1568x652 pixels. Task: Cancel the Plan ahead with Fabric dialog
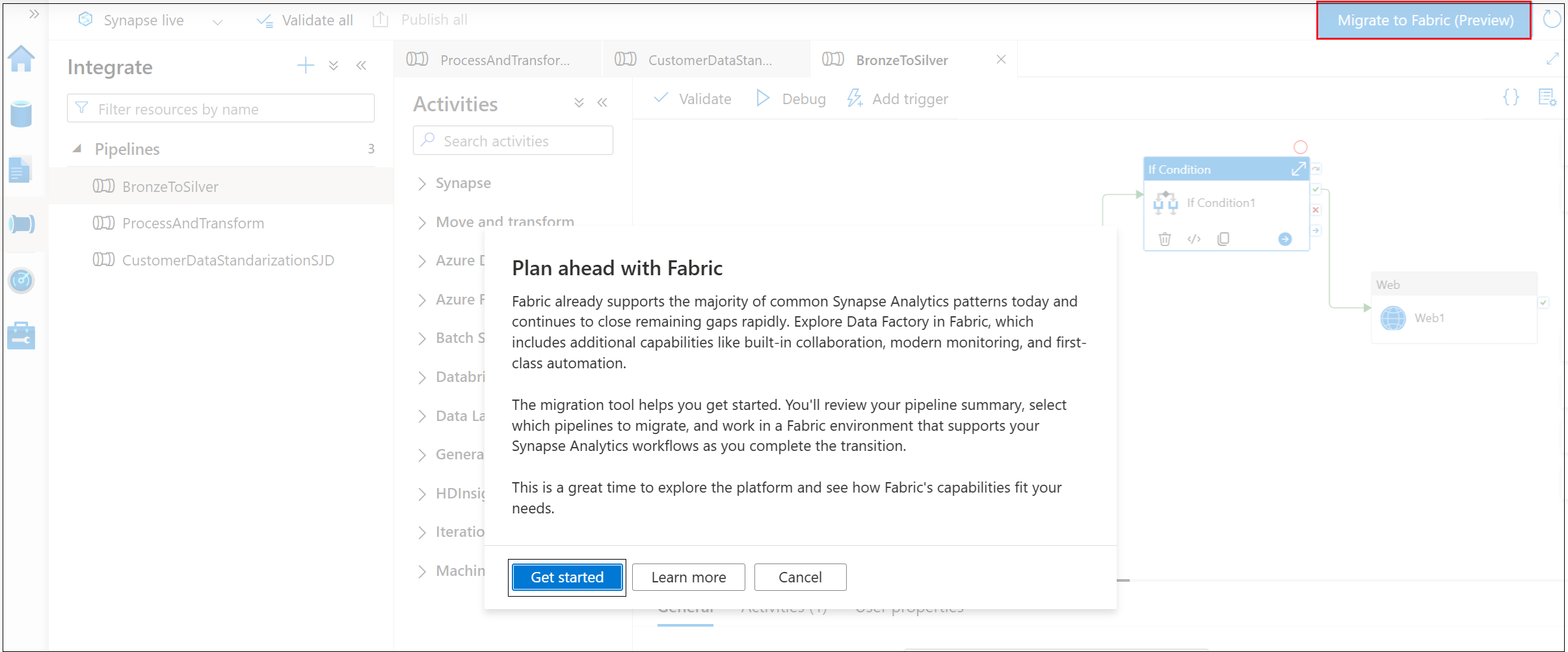tap(800, 577)
